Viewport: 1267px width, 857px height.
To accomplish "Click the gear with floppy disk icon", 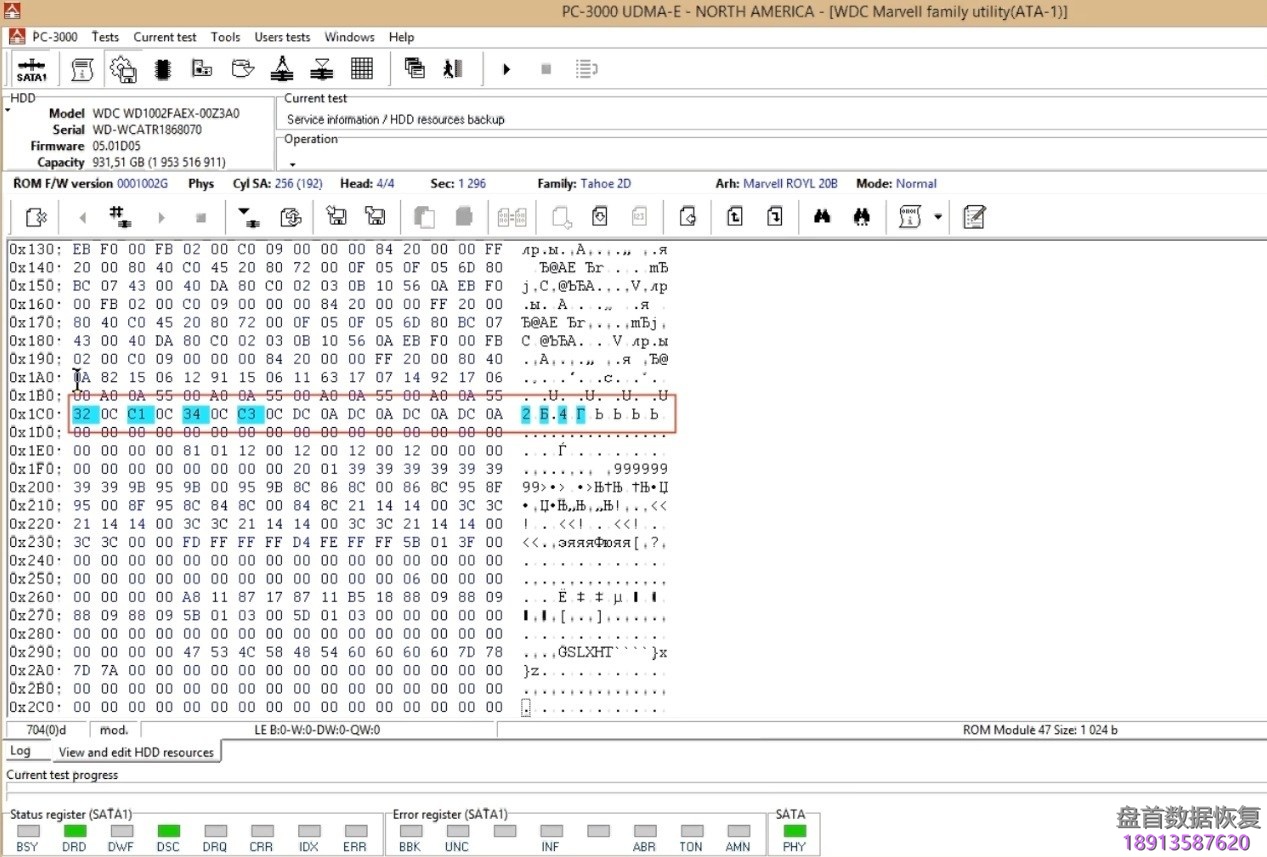I will (123, 69).
